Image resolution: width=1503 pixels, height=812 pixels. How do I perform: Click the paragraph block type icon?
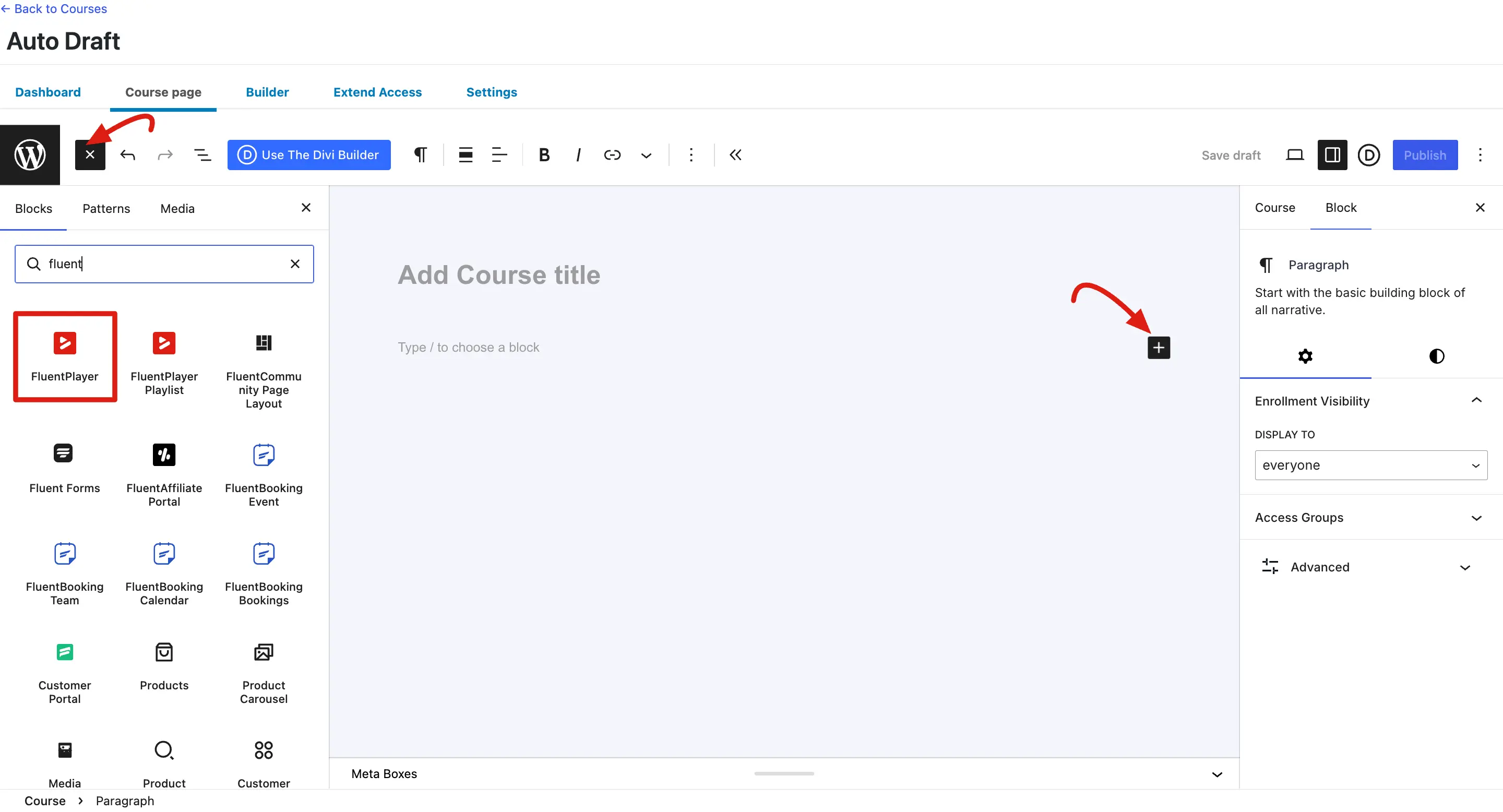tap(420, 154)
